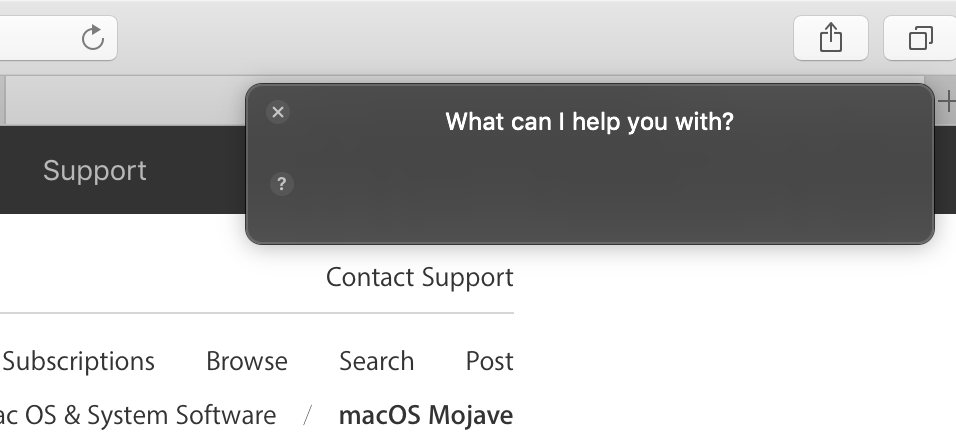Close the Siri window
The width and height of the screenshot is (956, 446).
[279, 112]
